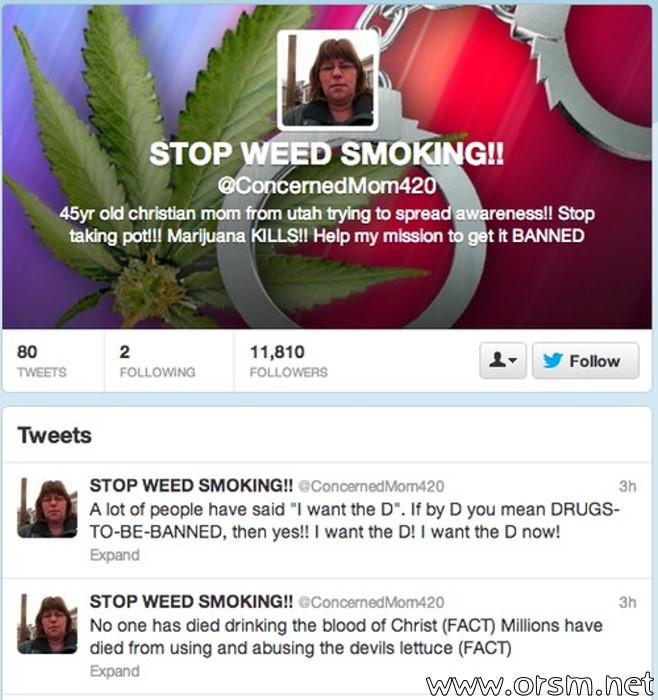Screen dimensions: 658x700
Task: Open the large profile picture in header
Action: coord(328,80)
